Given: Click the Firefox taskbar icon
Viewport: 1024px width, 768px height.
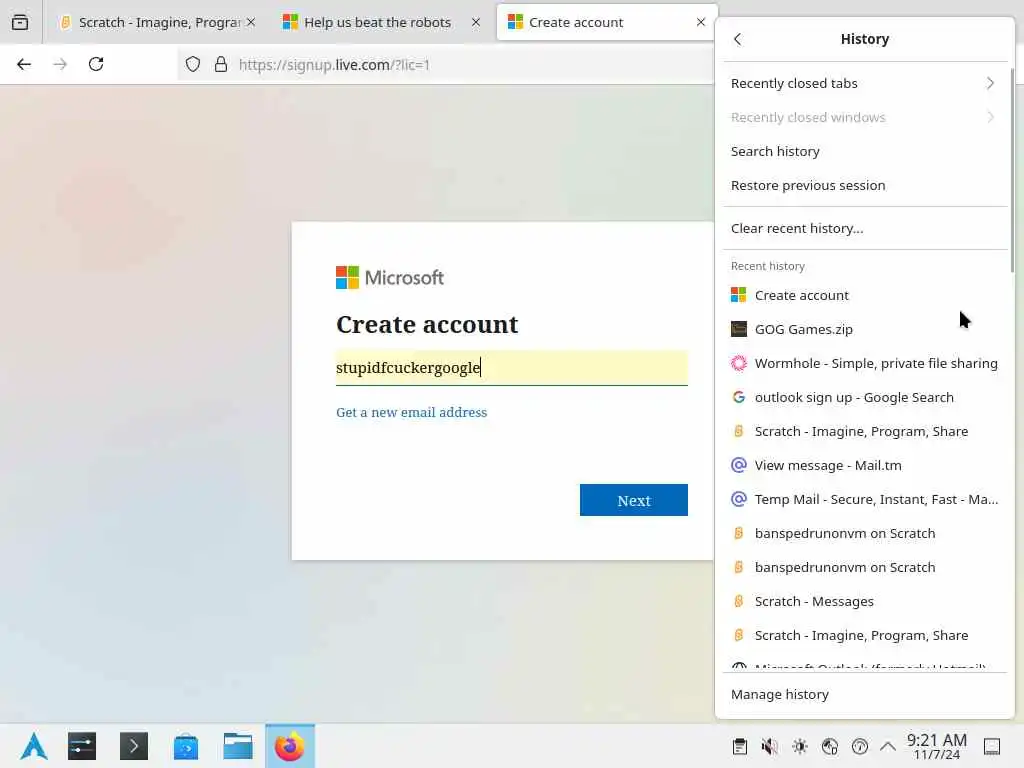Looking at the screenshot, I should 290,746.
